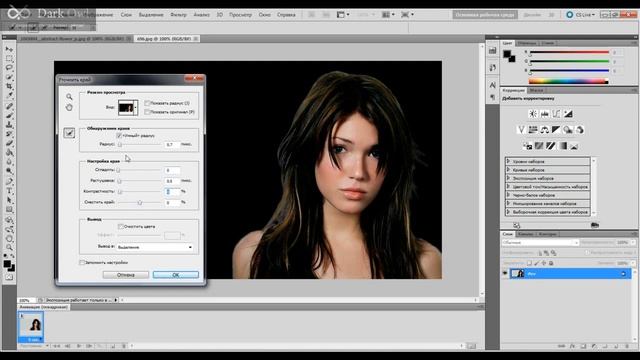This screenshot has width=640, height=360.
Task: Select the Move tool in main toolbox
Action: [x=9, y=49]
